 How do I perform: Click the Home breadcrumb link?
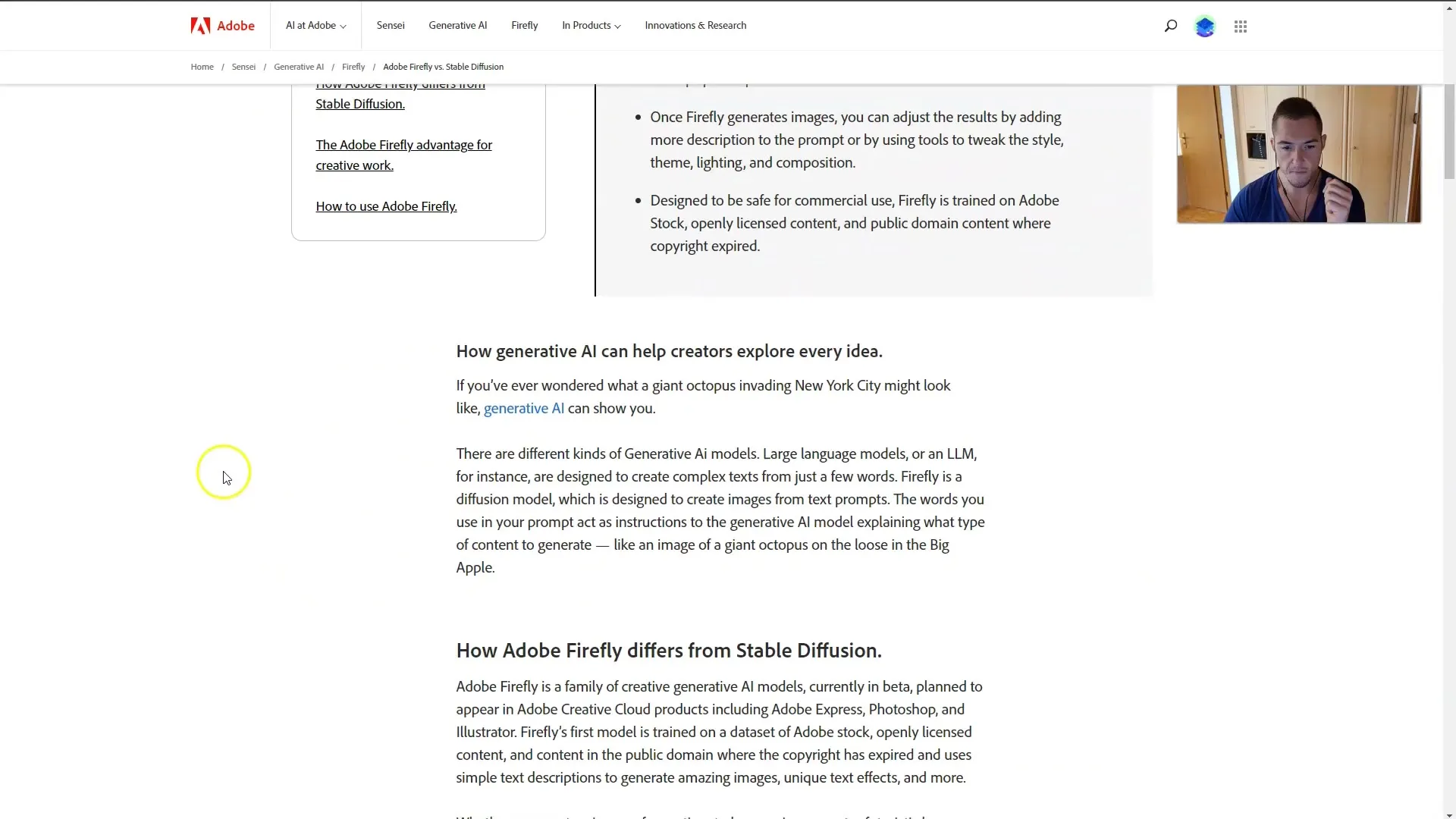(202, 67)
